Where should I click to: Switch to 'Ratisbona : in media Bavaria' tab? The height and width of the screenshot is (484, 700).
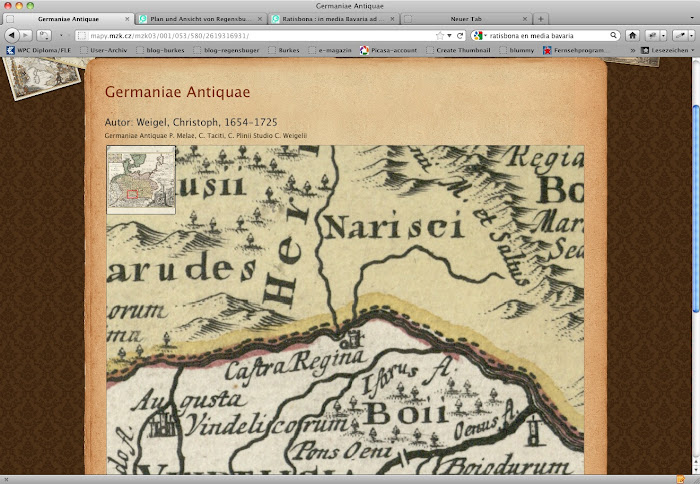click(x=333, y=19)
